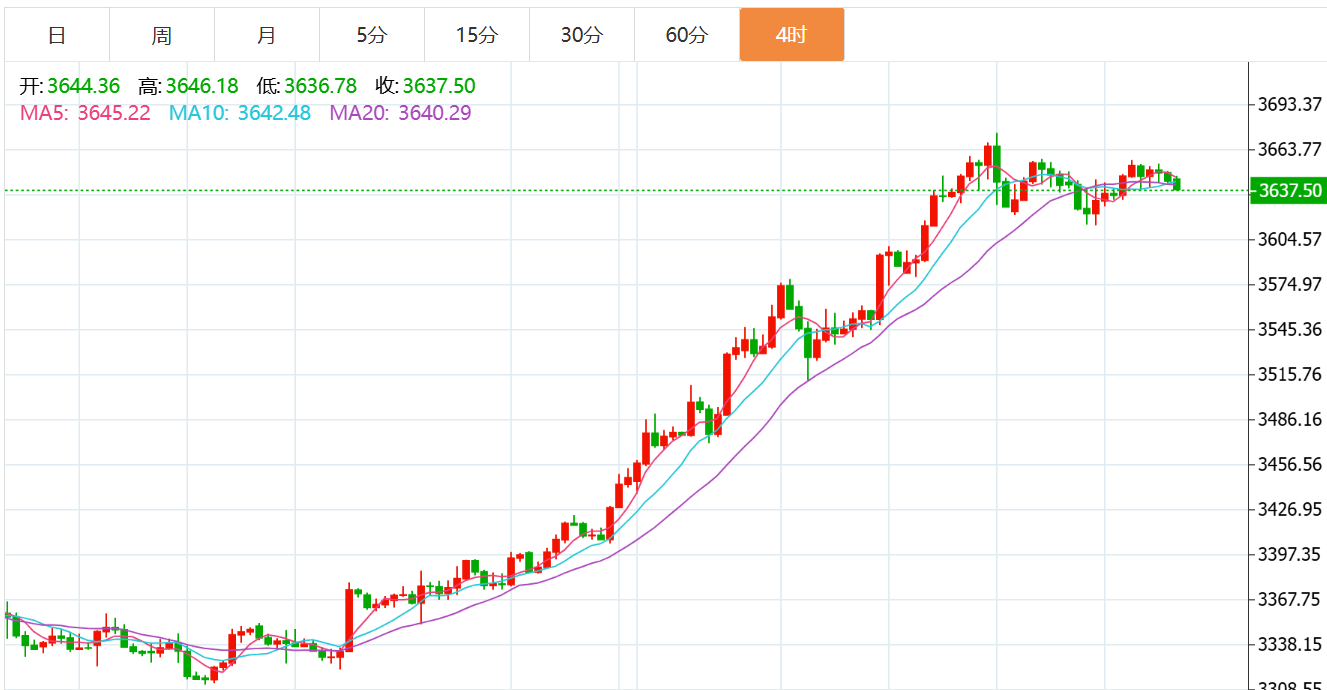Select the 15分 interval tab
This screenshot has width=1327, height=690.
pyautogui.click(x=477, y=35)
